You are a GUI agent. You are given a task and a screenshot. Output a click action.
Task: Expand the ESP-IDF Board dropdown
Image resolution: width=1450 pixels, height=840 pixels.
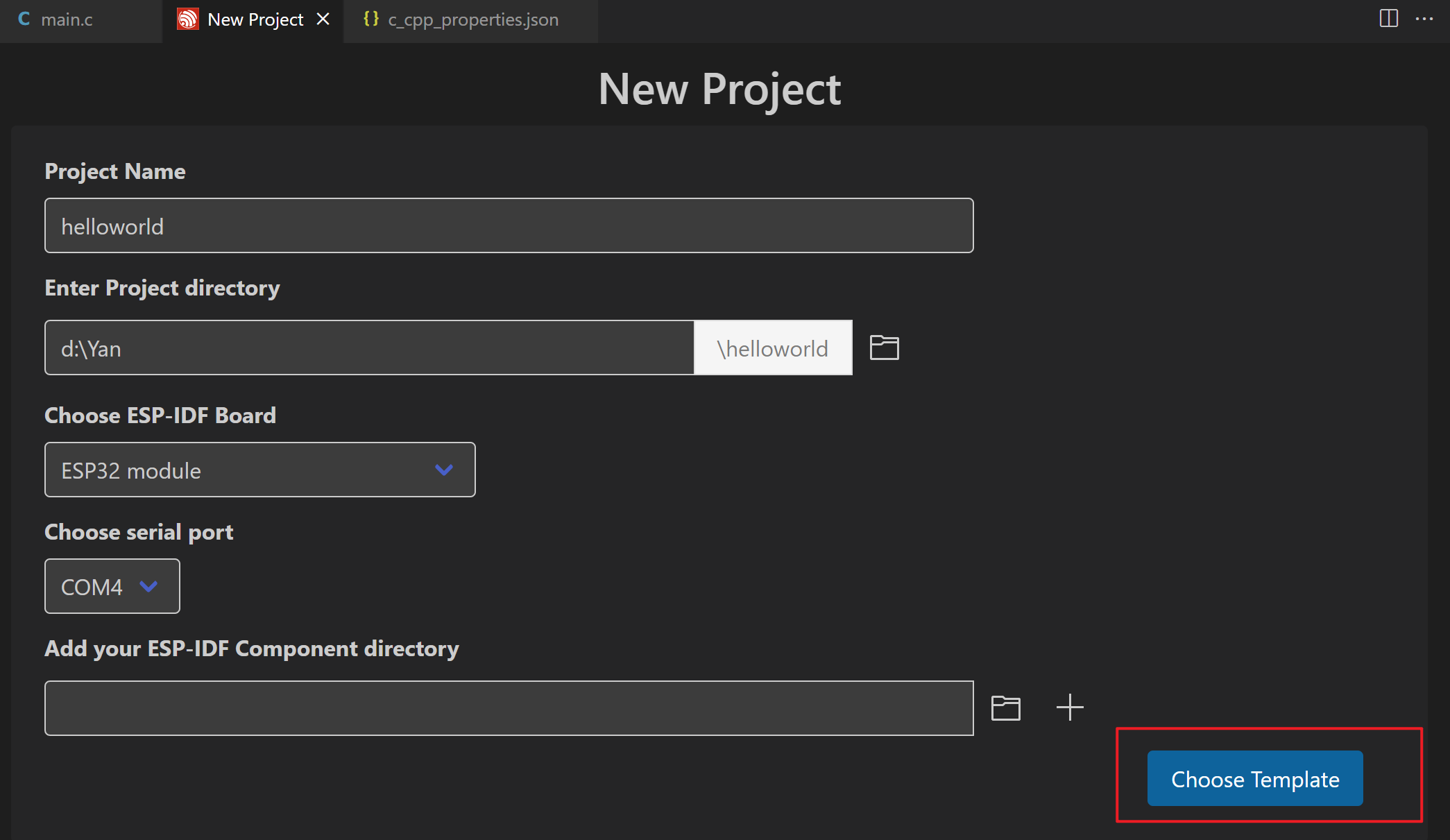(x=259, y=470)
